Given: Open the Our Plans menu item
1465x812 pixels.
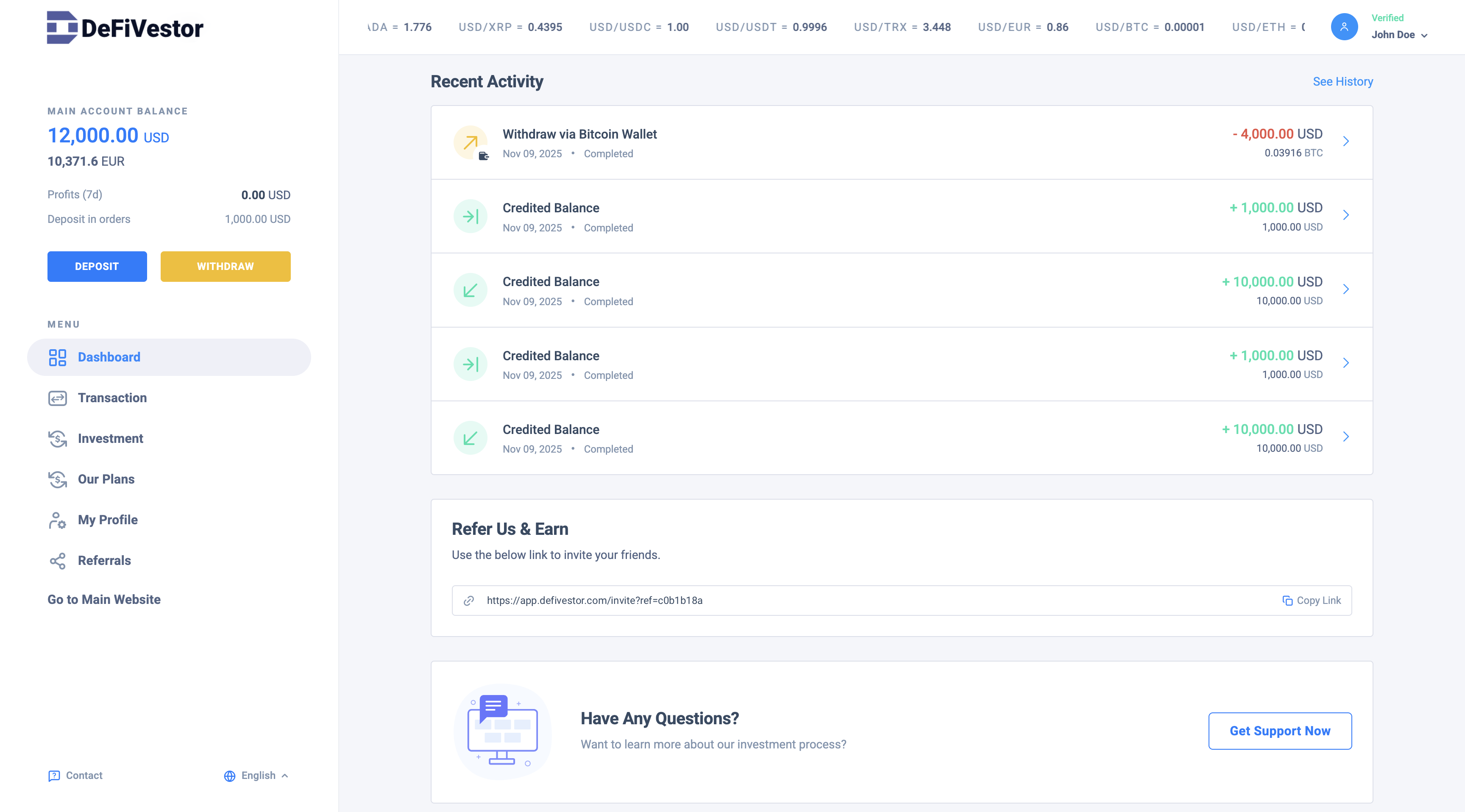Looking at the screenshot, I should [x=106, y=479].
